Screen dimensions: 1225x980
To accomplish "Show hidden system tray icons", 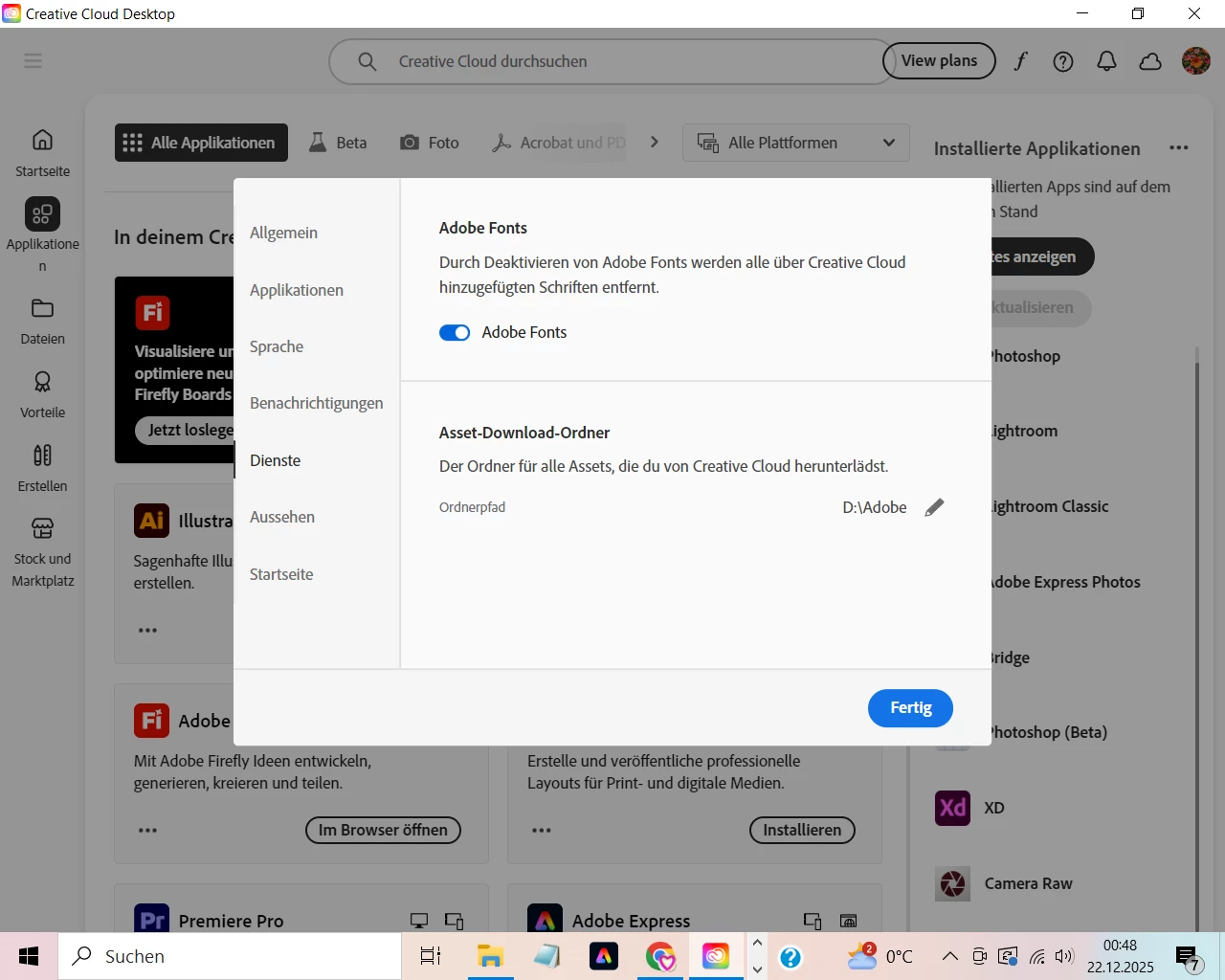I will point(949,956).
